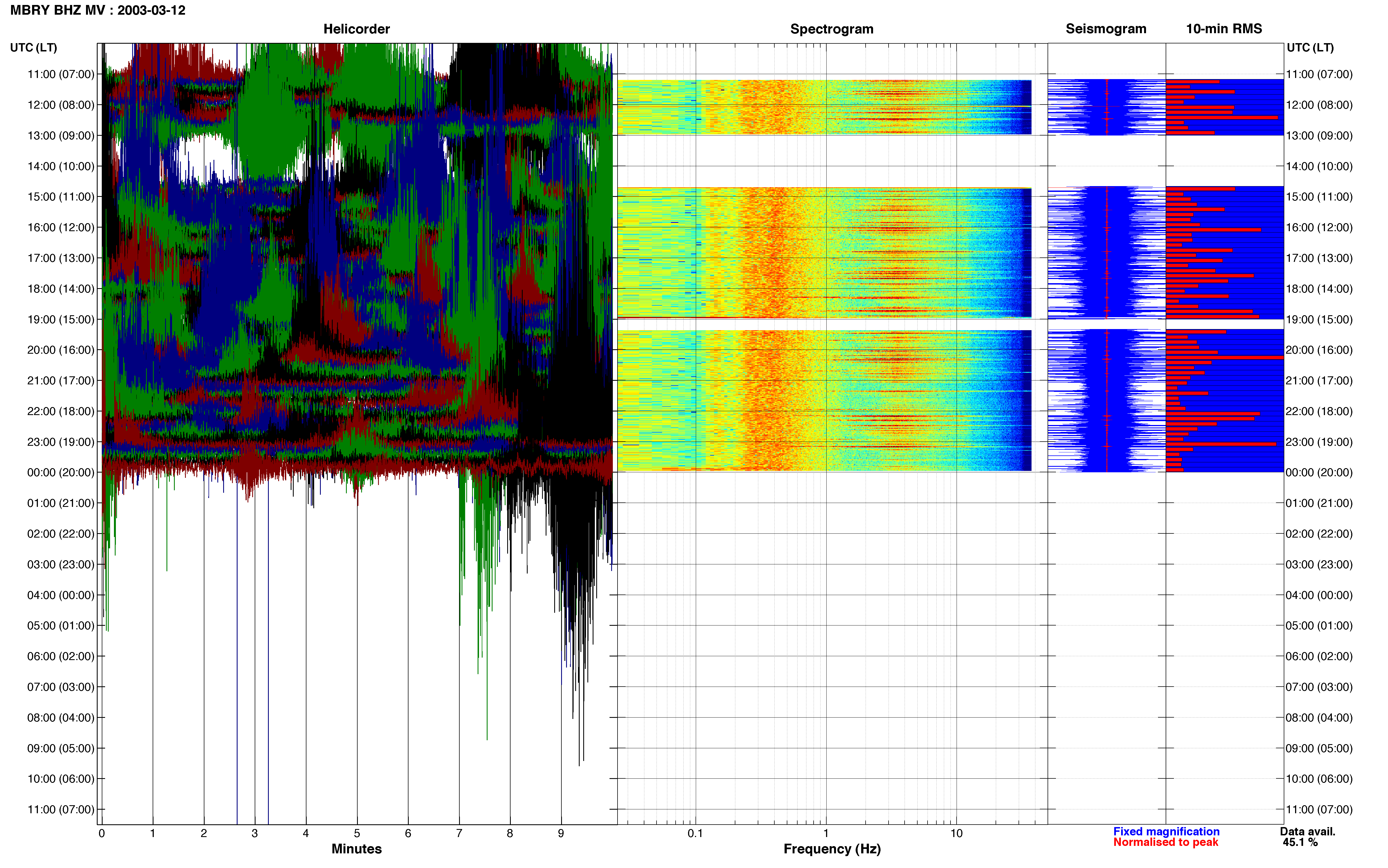The image size is (1388, 868).
Task: Click the 'Minutes' x-axis label
Action: (356, 849)
